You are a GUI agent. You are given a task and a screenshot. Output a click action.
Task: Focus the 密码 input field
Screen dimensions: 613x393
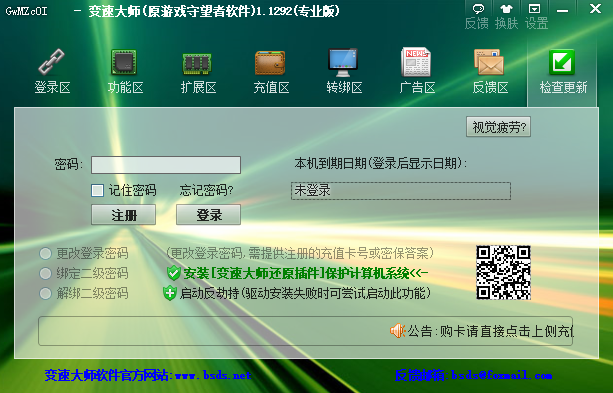click(166, 165)
